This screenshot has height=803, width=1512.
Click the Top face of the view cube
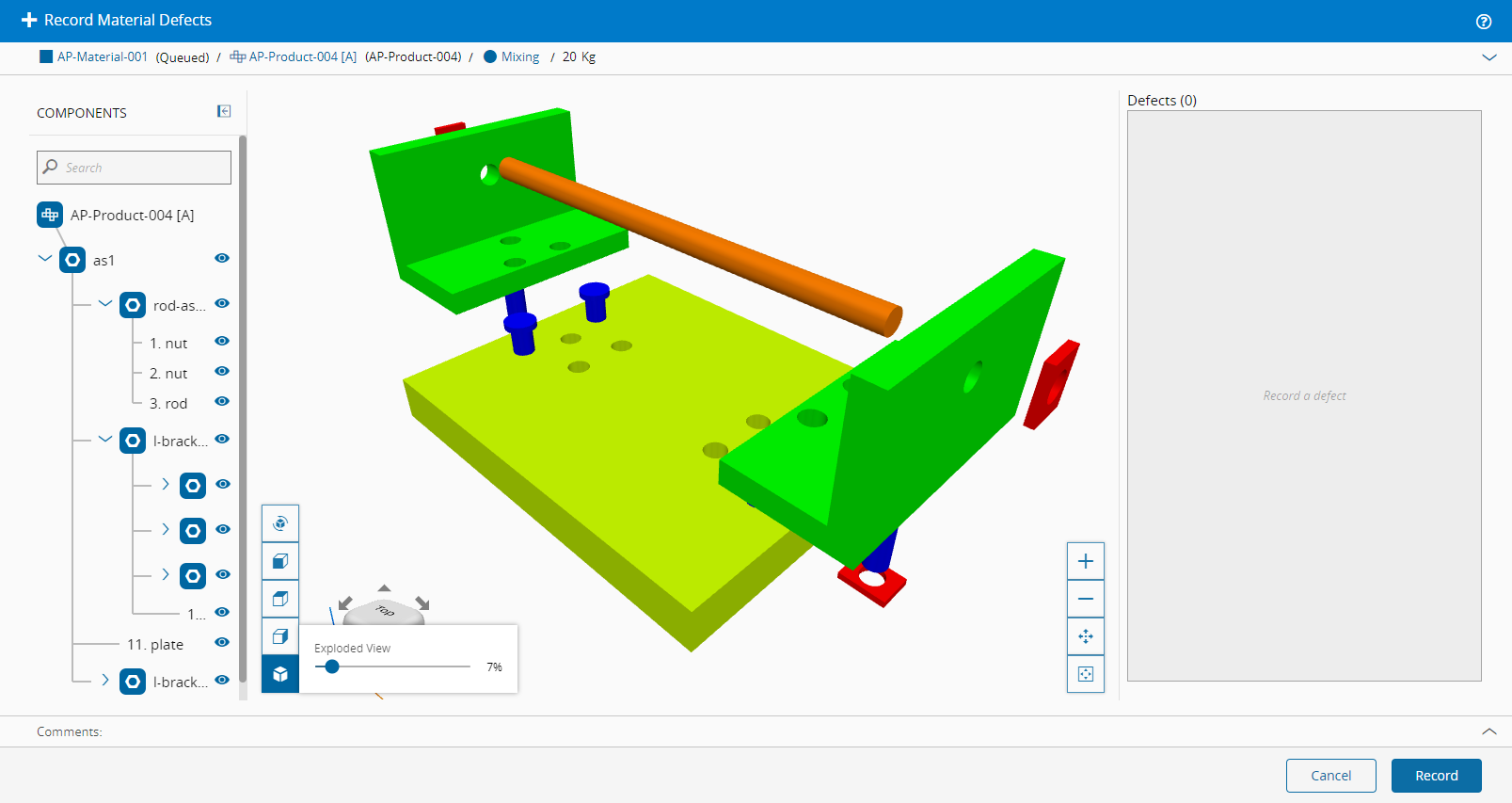point(385,611)
